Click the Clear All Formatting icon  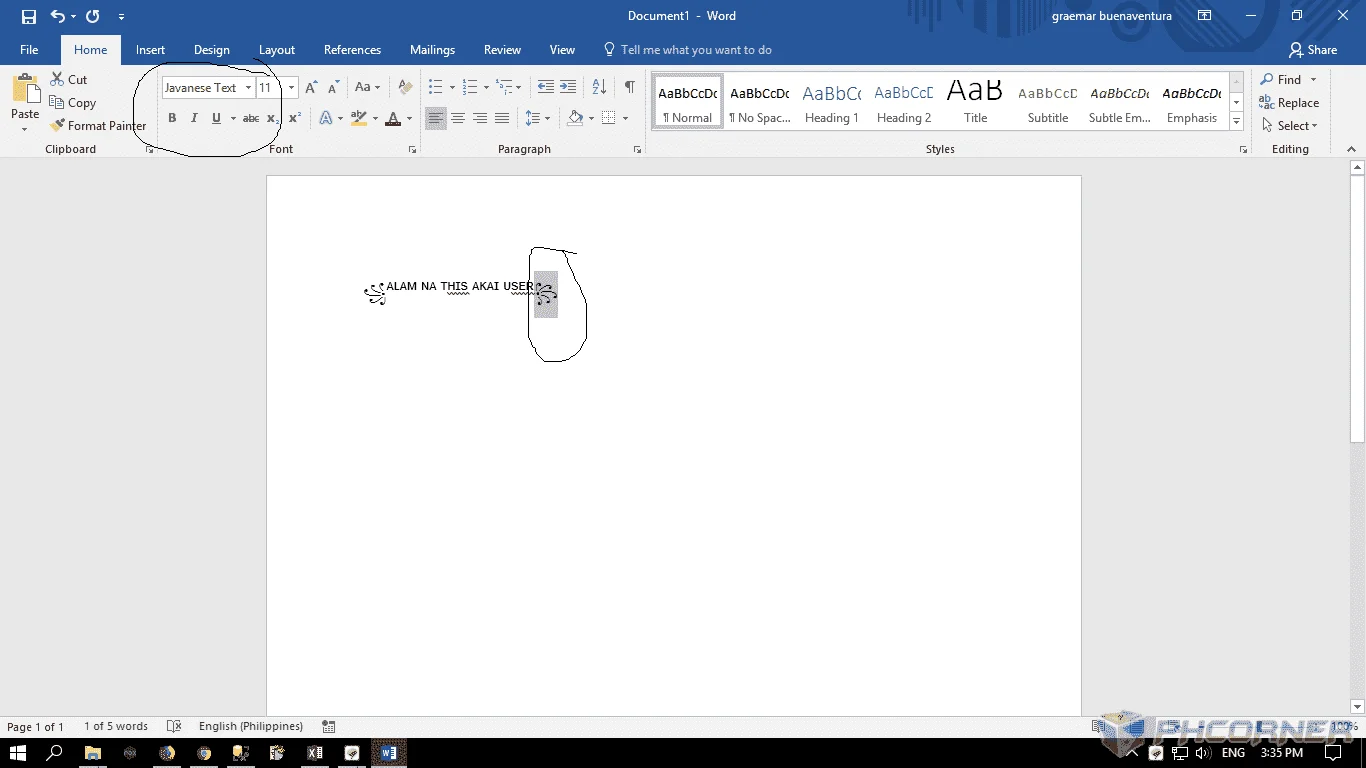405,87
